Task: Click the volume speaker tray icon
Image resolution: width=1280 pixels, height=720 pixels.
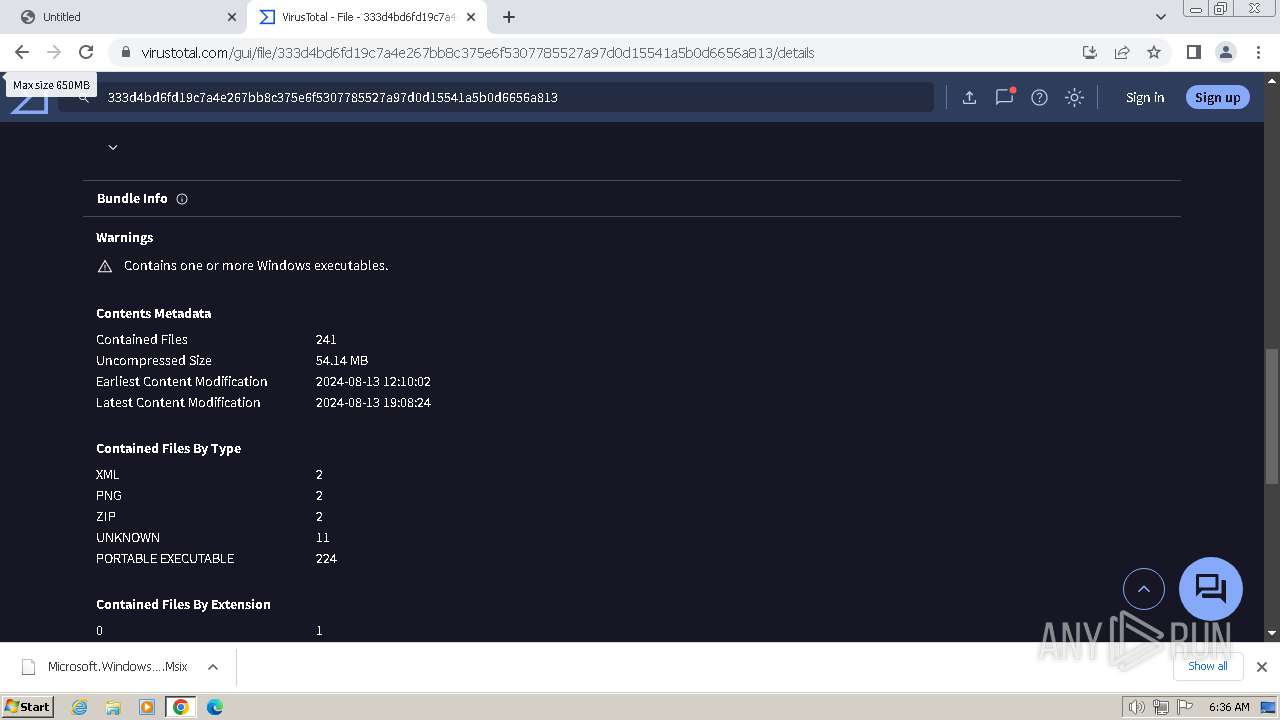Action: [x=1137, y=707]
